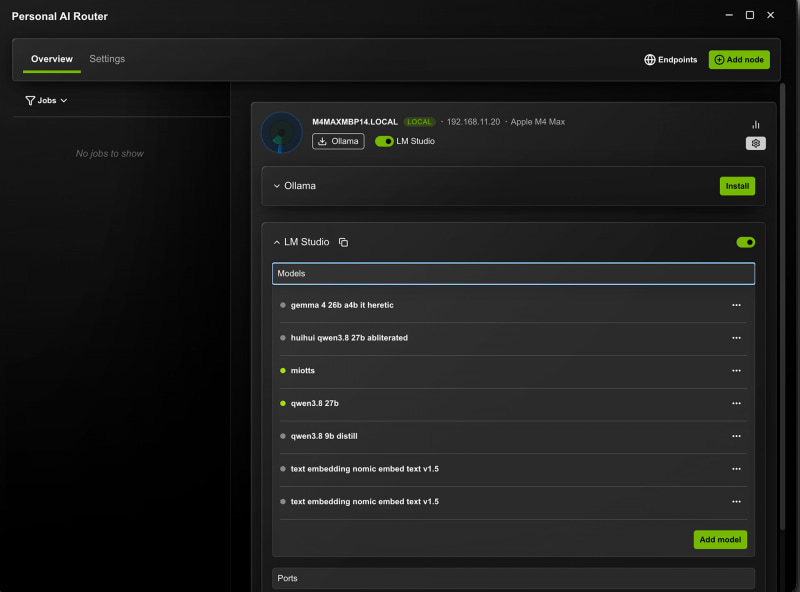
Task: Open options for huihui qwen3.8 27b abliterated
Action: click(736, 338)
